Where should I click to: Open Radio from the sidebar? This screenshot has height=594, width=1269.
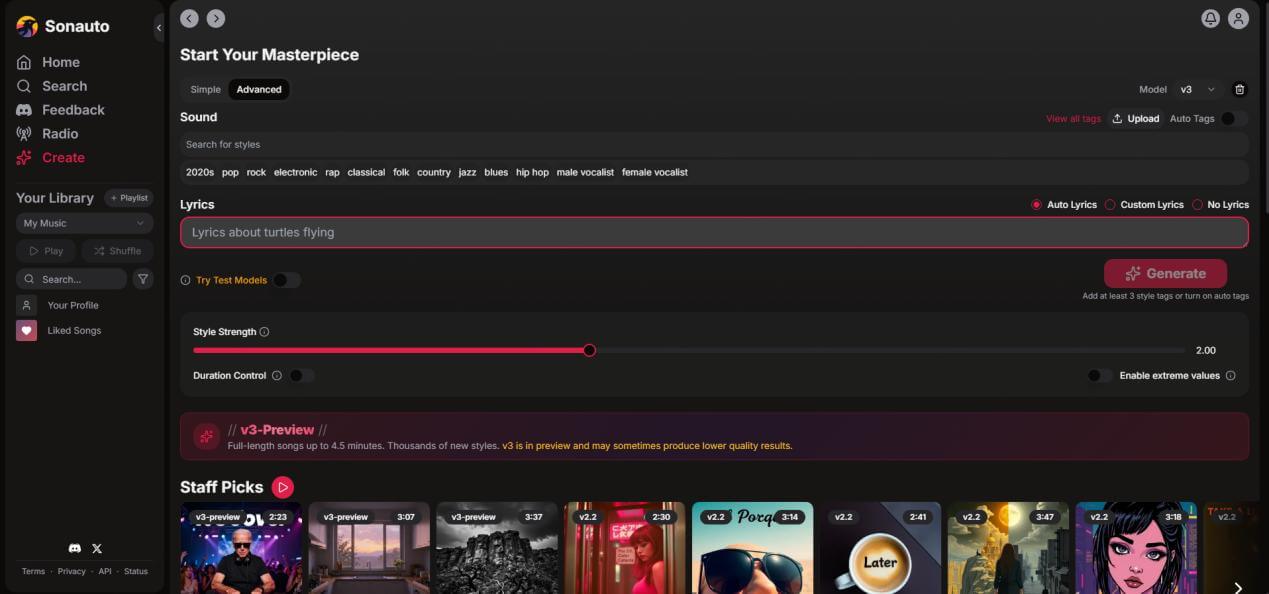tap(60, 134)
